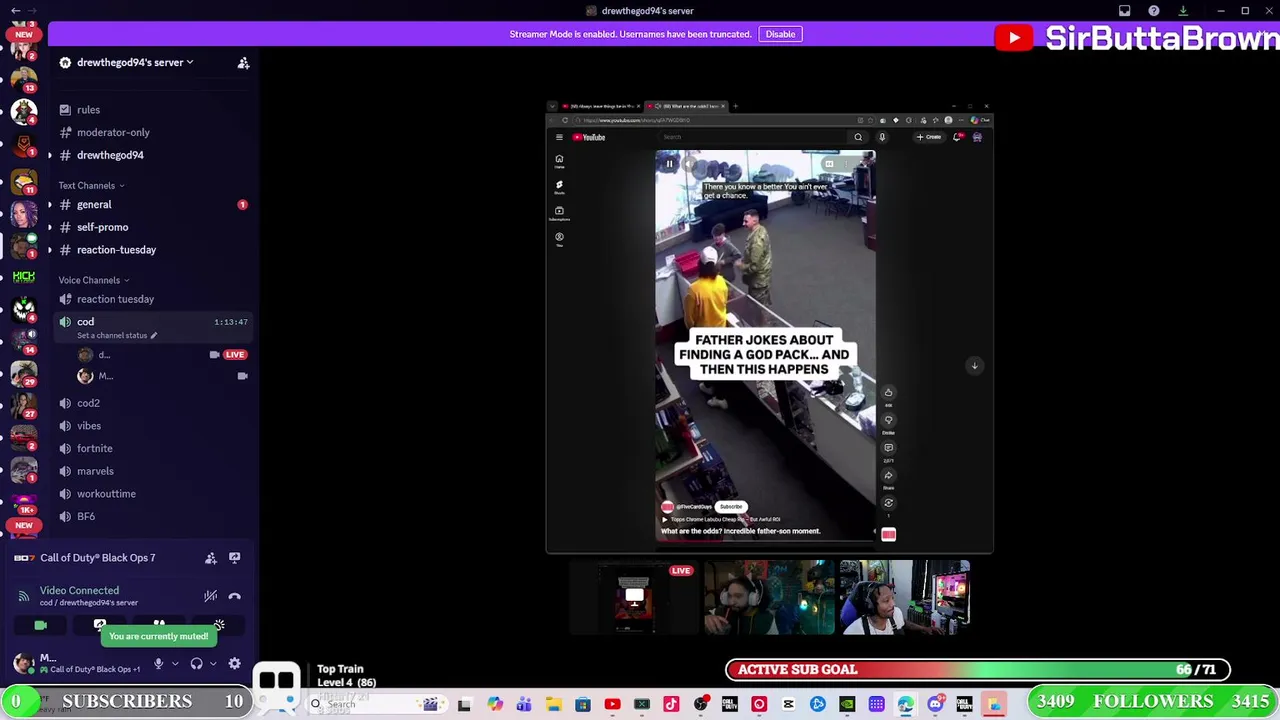Open the rules channel
This screenshot has height=720, width=1280.
88,110
